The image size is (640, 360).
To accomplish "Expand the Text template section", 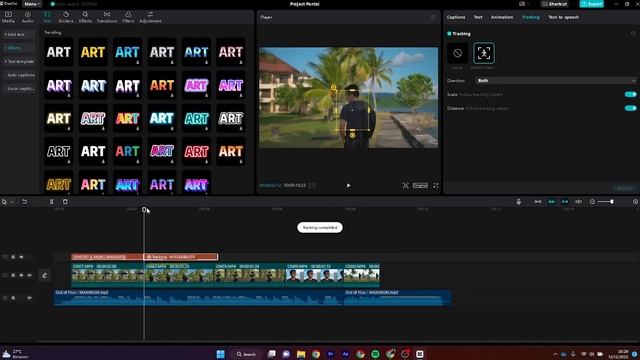I will tap(19, 62).
